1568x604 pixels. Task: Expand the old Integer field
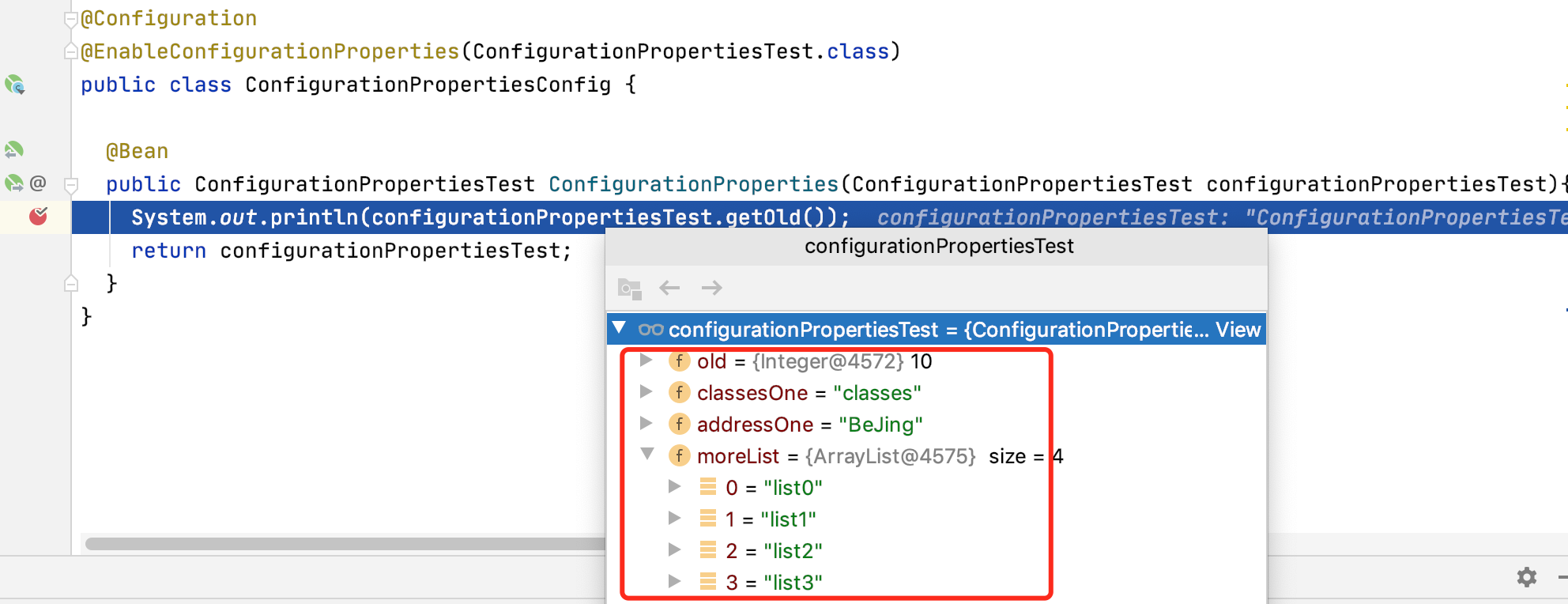(x=646, y=361)
